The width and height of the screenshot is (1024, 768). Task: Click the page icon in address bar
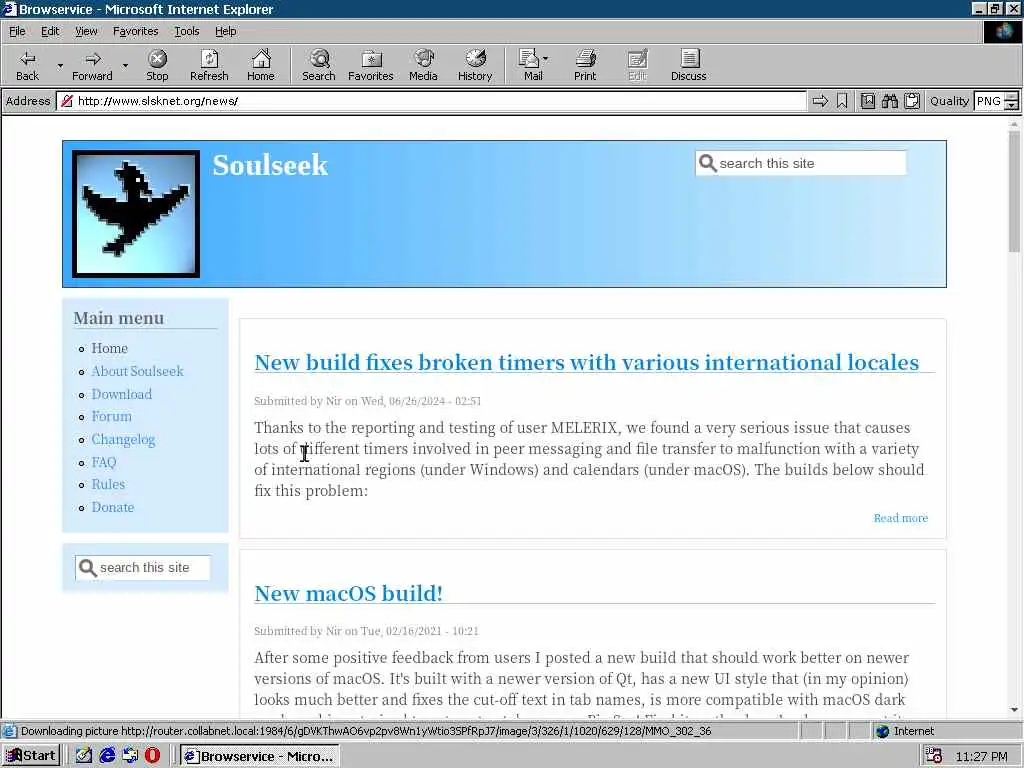tap(66, 101)
